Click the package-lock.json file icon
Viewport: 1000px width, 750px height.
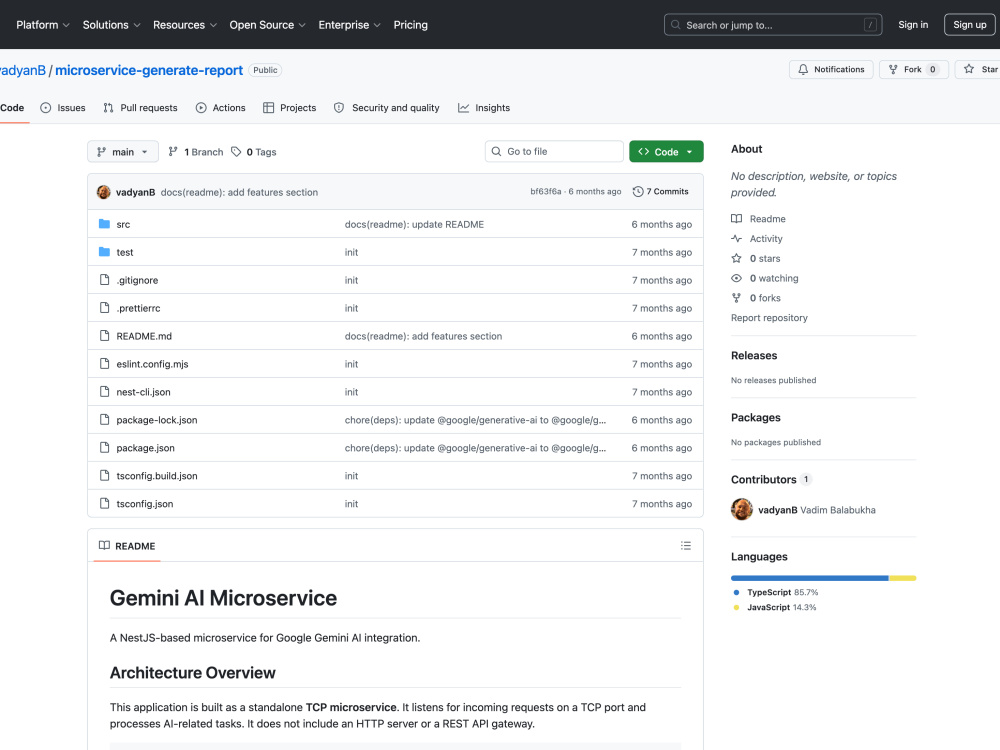click(x=105, y=420)
